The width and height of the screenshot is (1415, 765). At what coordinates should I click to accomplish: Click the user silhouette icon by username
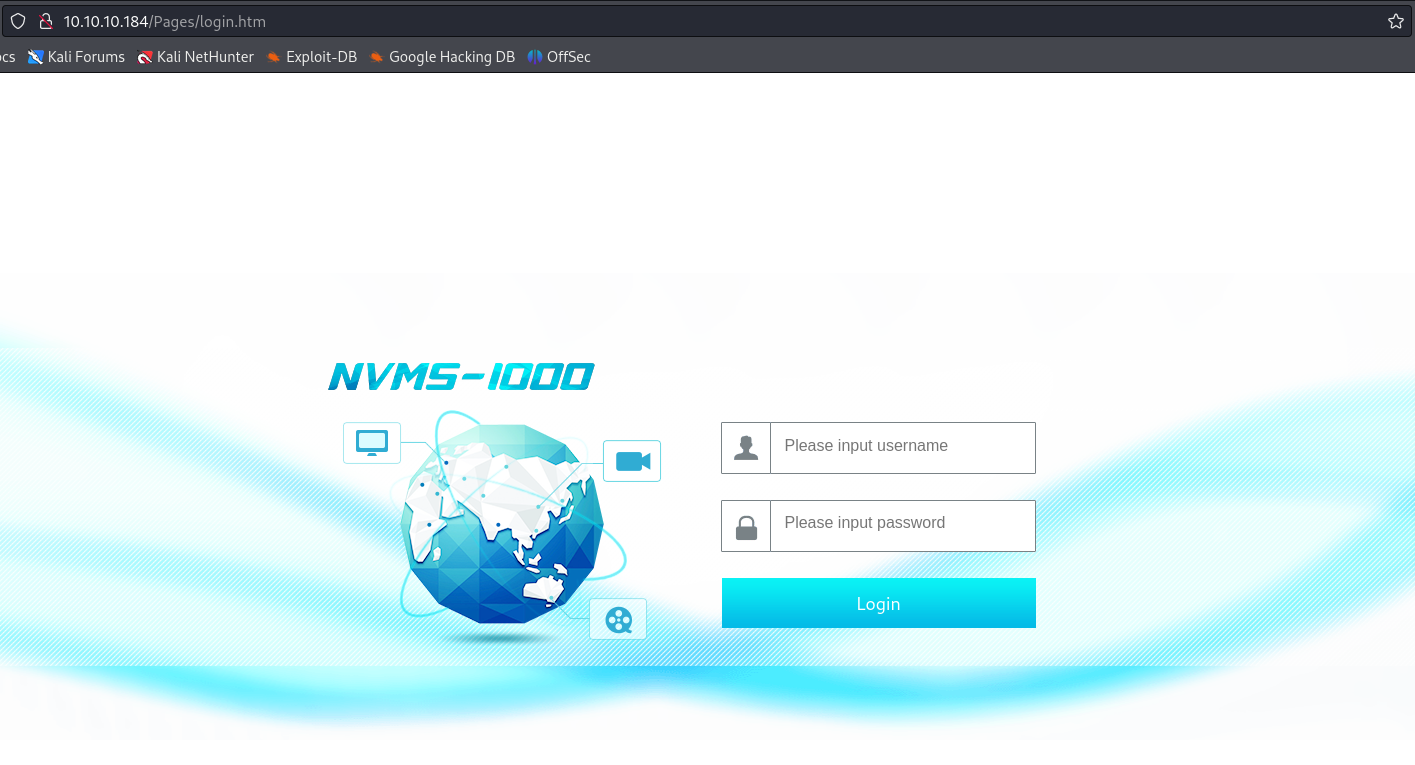pyautogui.click(x=746, y=448)
